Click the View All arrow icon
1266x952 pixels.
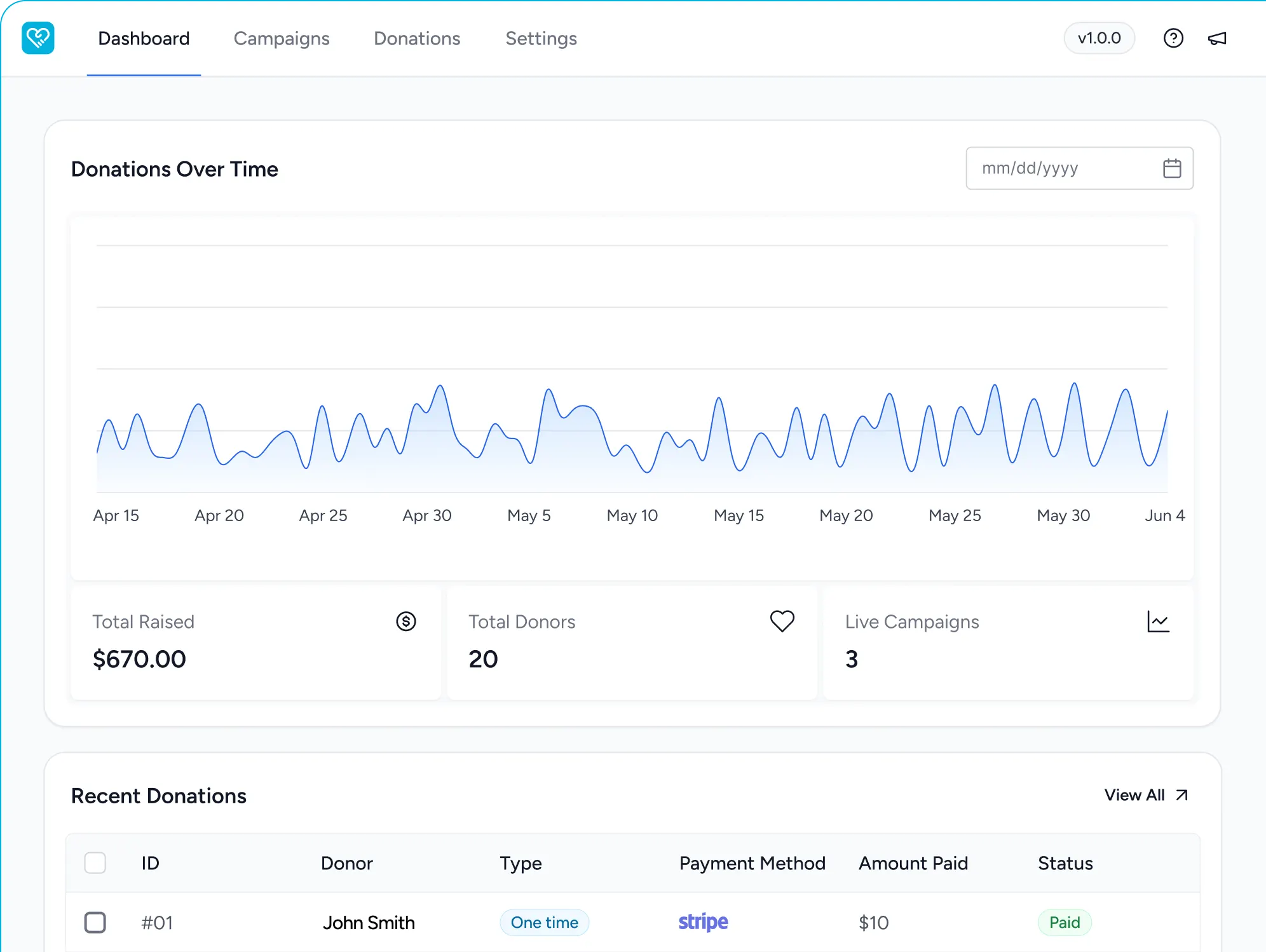[x=1181, y=795]
